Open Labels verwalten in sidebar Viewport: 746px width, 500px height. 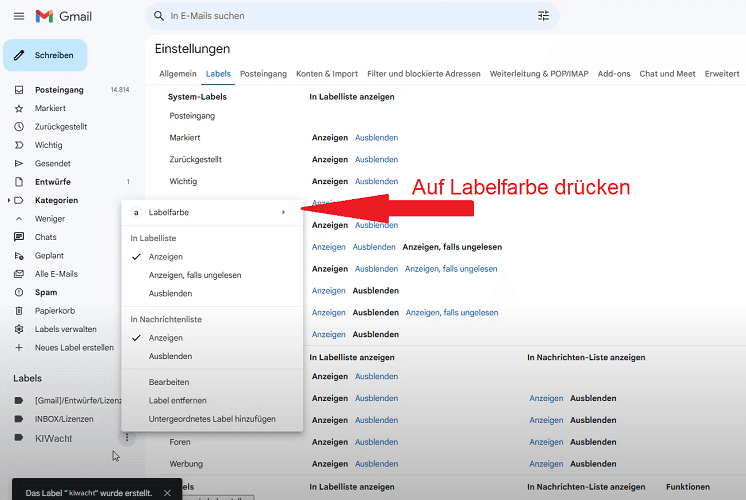[x=66, y=329]
